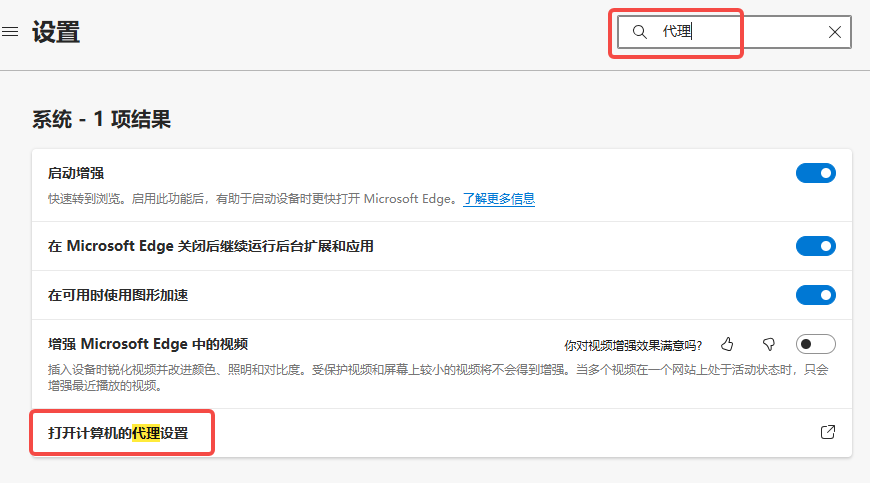
Task: Click the 启动增强 label
Action: [76, 173]
